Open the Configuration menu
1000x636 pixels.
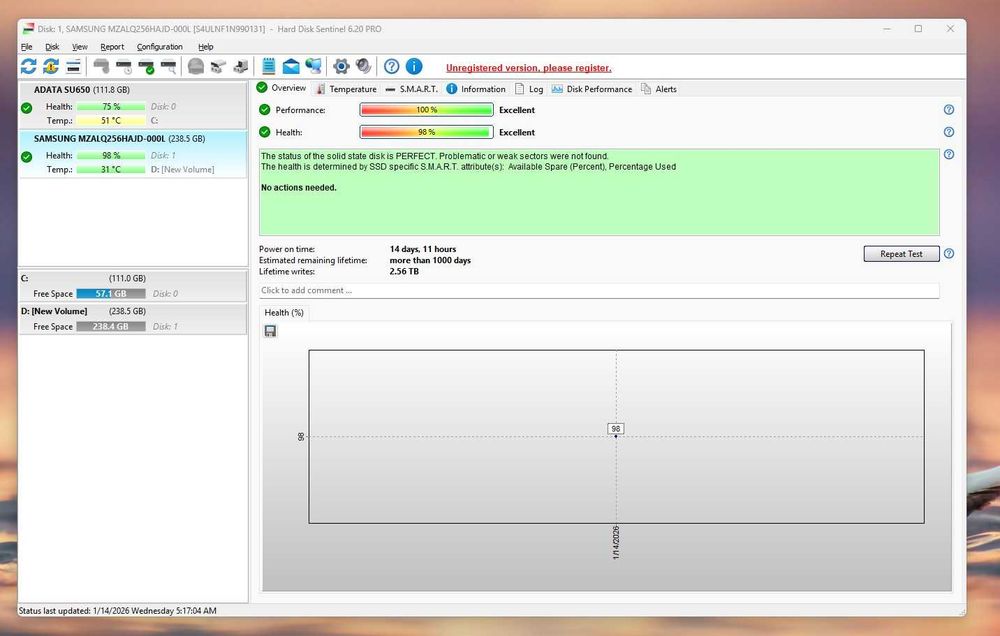coord(159,47)
